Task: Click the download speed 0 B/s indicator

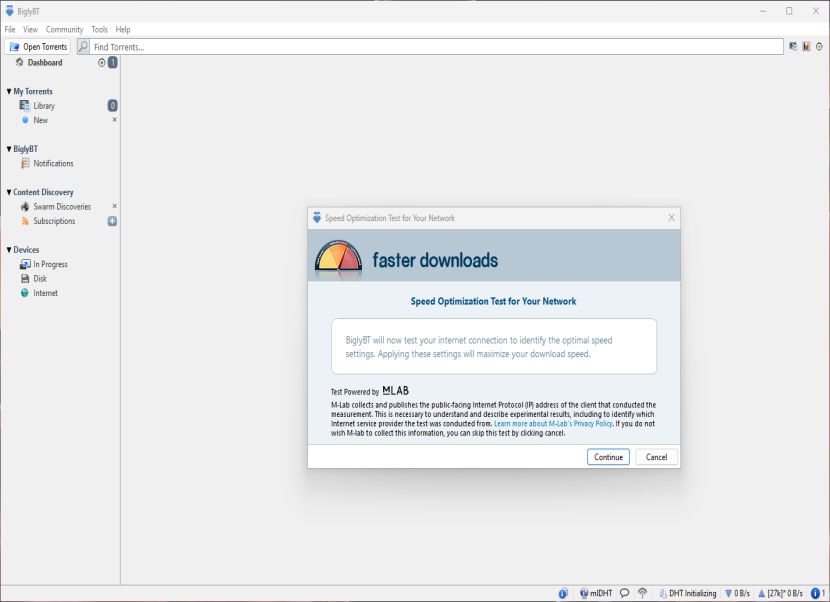Action: pyautogui.click(x=737, y=593)
